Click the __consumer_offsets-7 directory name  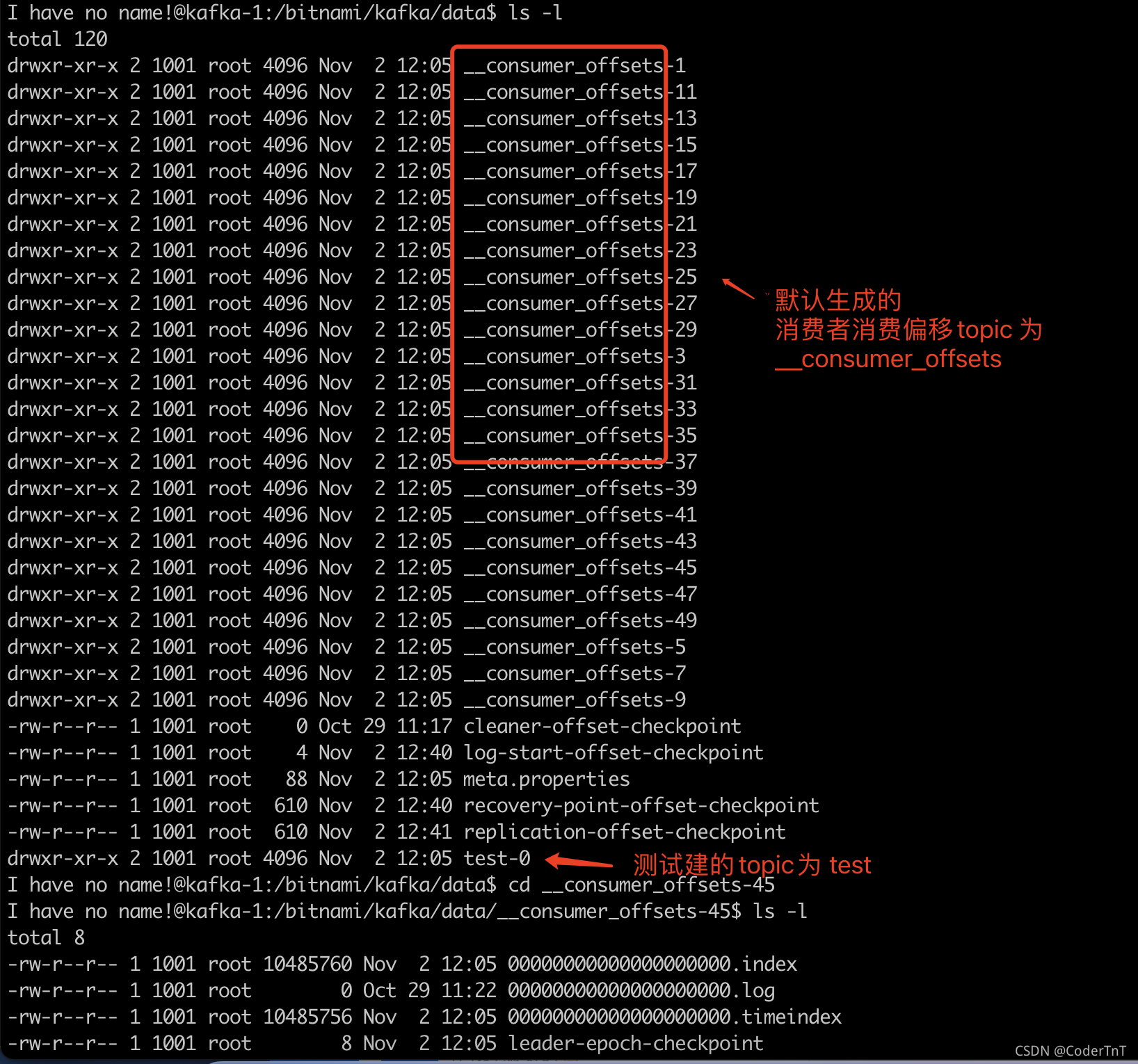(x=575, y=673)
